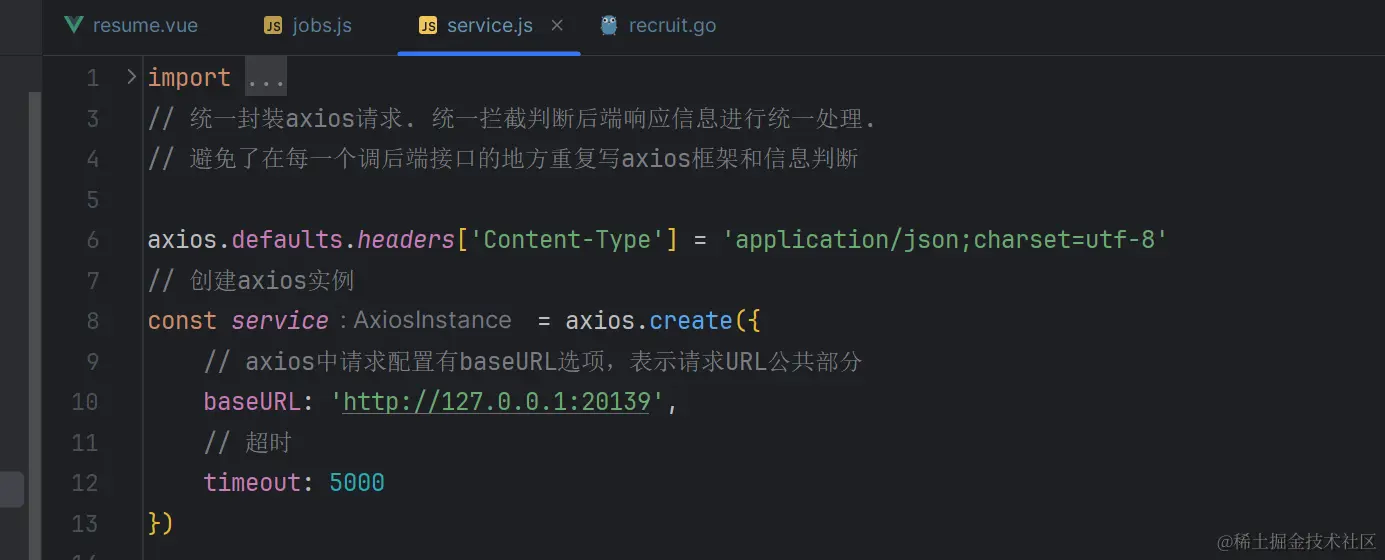
Task: Click the JS icon on service.js tab
Action: pyautogui.click(x=428, y=26)
